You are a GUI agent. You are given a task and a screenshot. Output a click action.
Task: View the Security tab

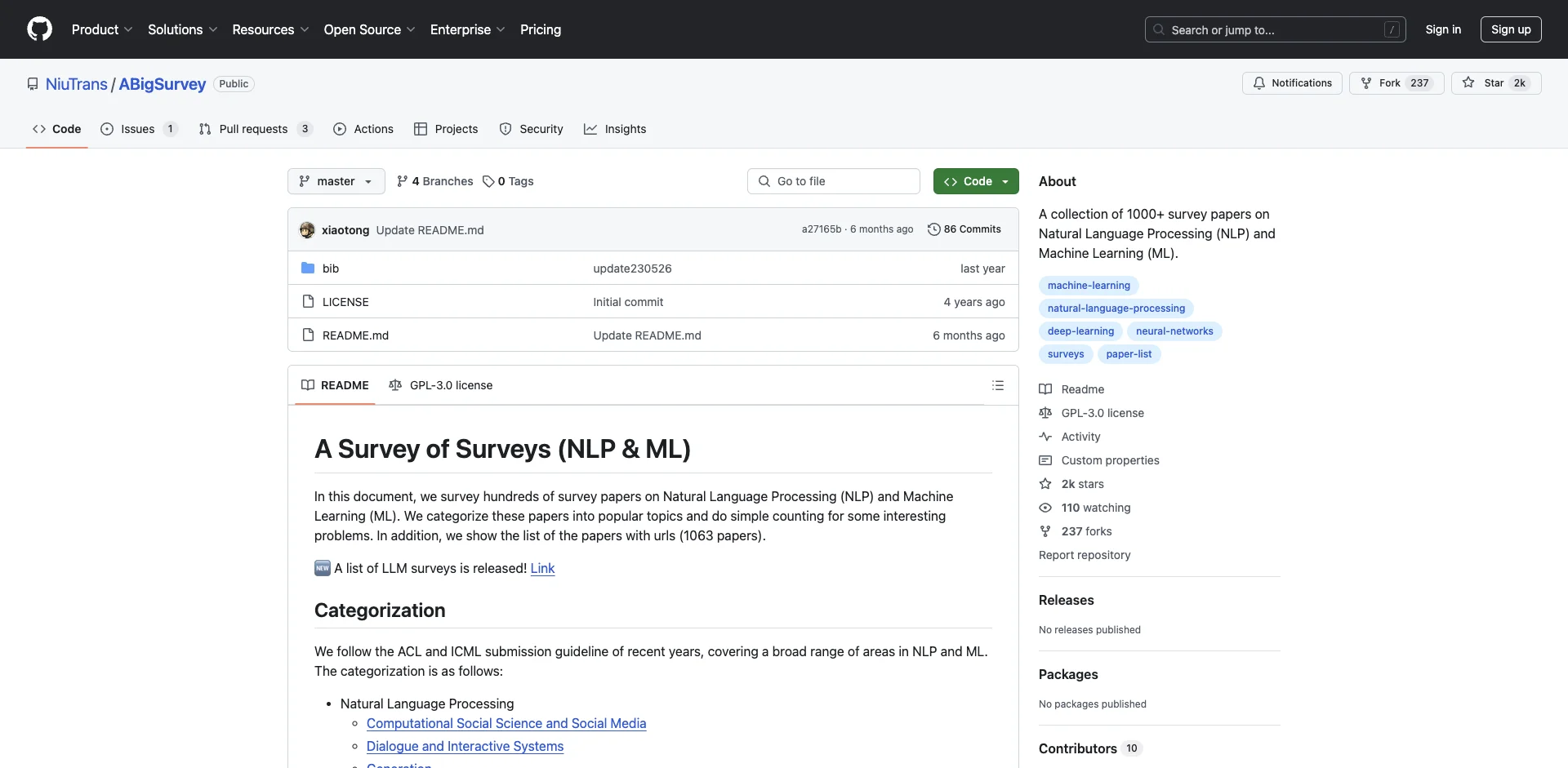tap(532, 129)
